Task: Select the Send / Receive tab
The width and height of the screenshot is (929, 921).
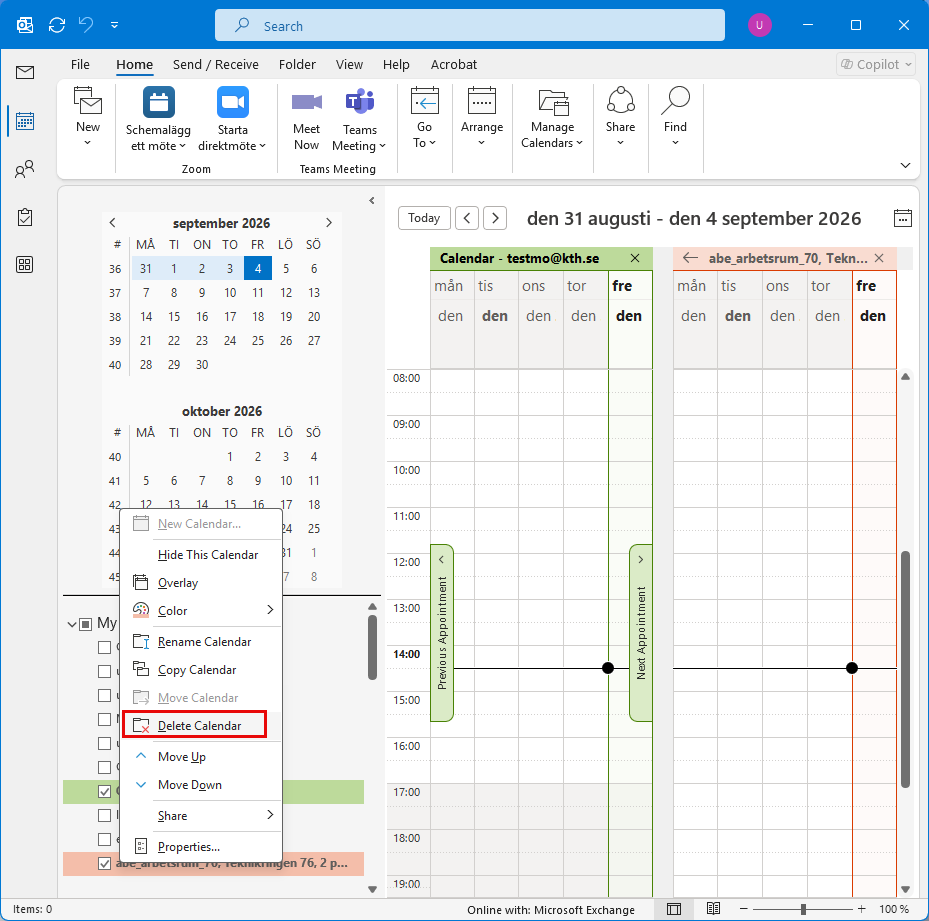Action: click(x=216, y=64)
